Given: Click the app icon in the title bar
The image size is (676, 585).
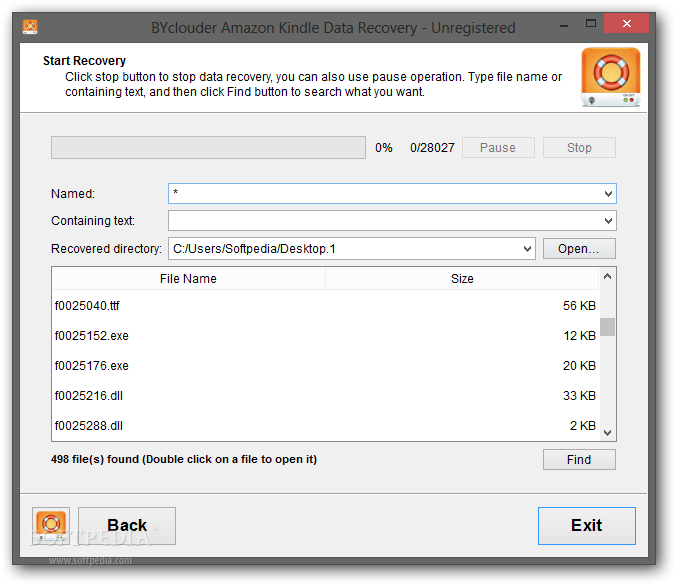Looking at the screenshot, I should point(30,27).
